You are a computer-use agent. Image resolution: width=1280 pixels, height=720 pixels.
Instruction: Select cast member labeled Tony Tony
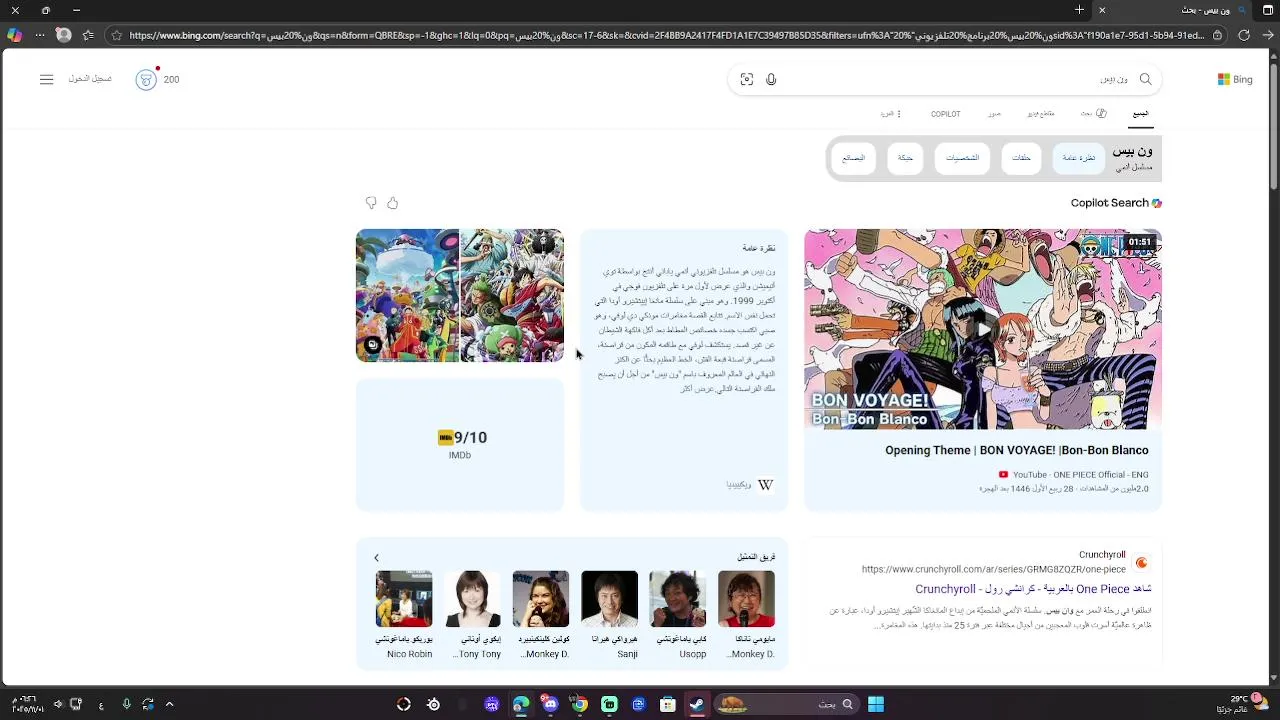[473, 614]
